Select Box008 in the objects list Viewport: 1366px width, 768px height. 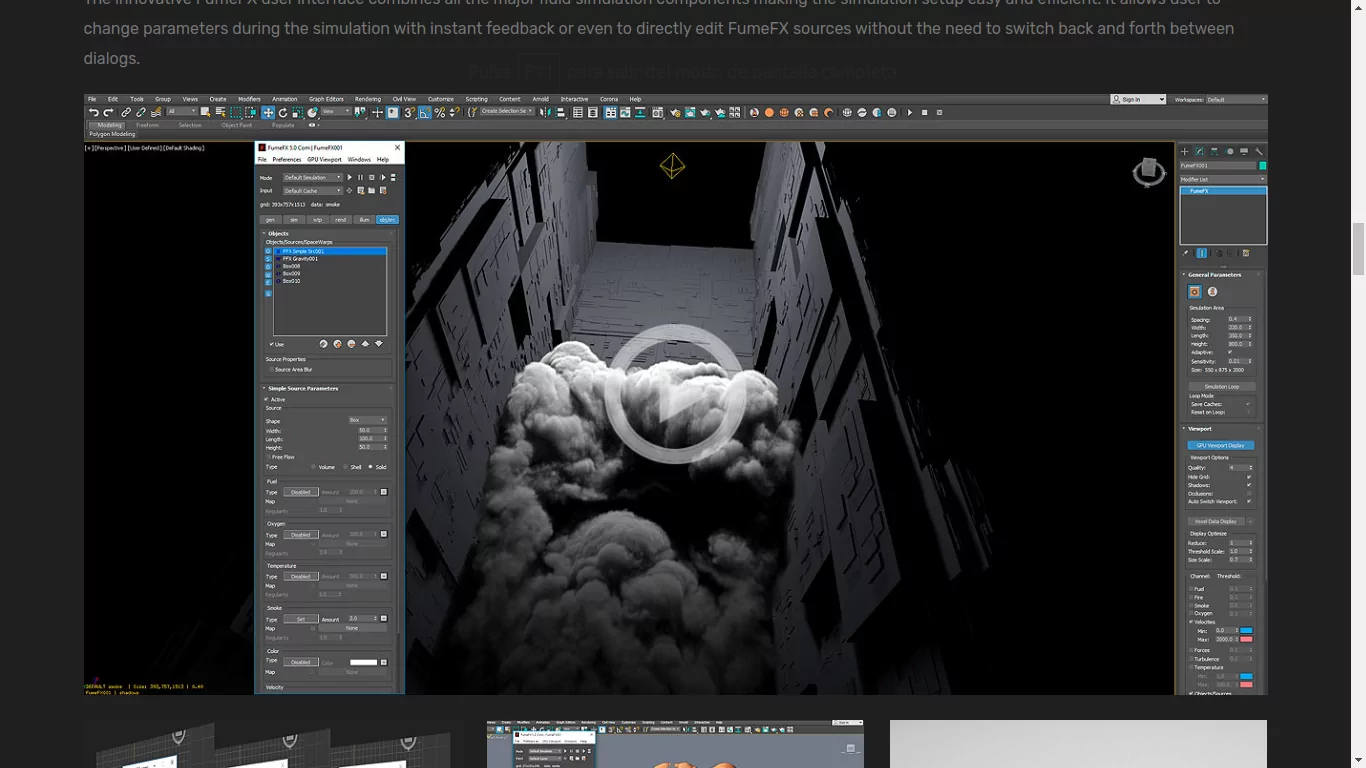coord(291,266)
